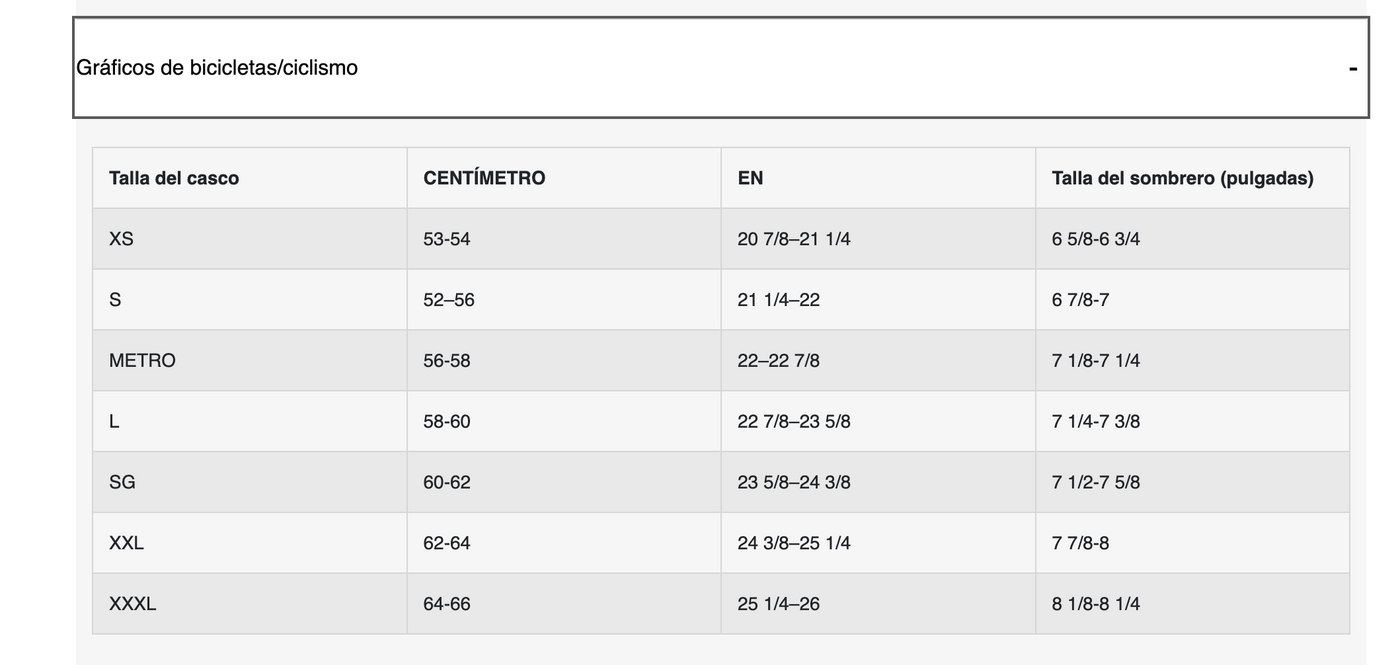The width and height of the screenshot is (1400, 665).
Task: Click the 53-54 centimeter cell
Action: 446,239
